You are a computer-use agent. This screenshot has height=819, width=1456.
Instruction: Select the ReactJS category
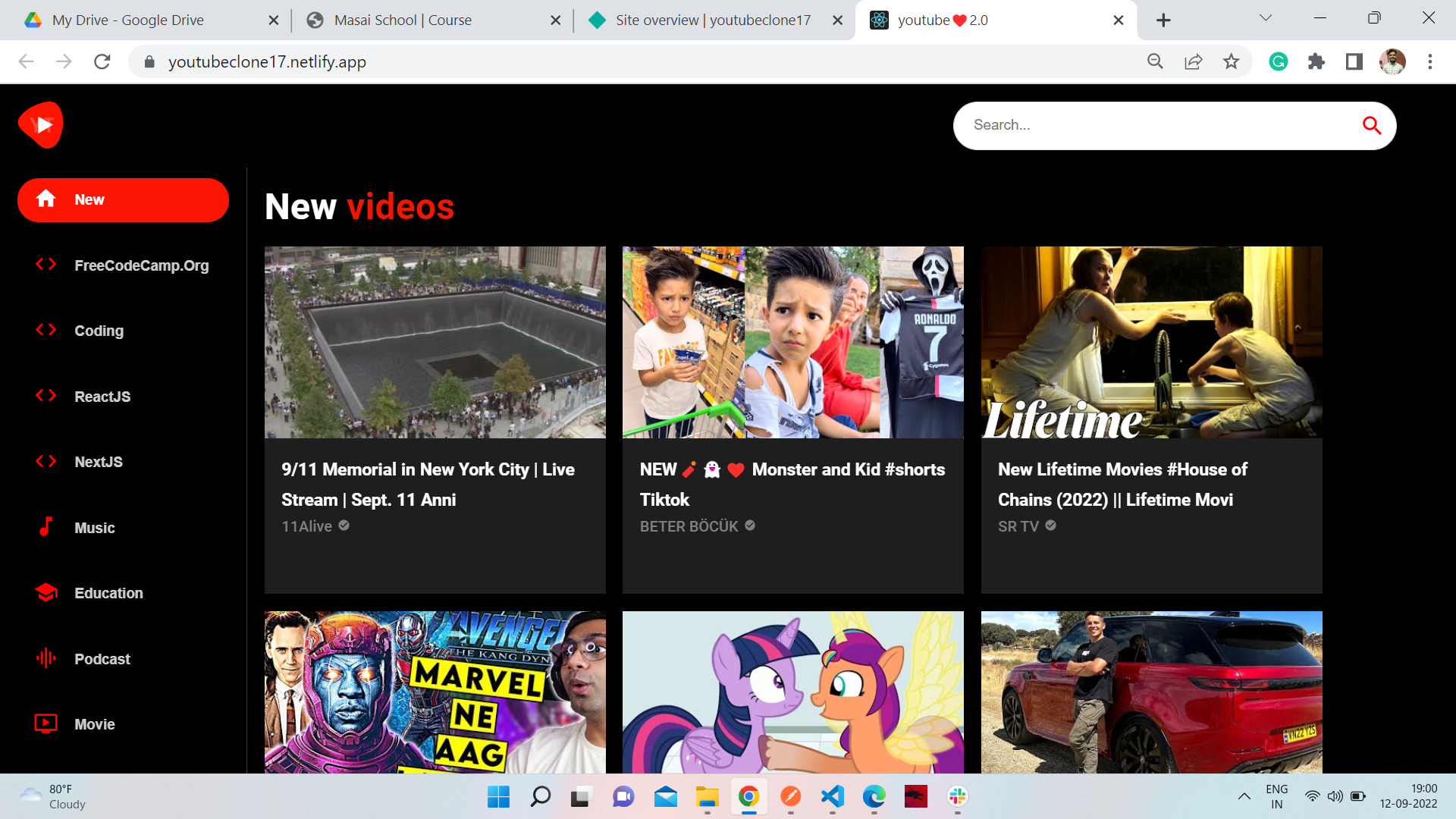click(x=123, y=397)
